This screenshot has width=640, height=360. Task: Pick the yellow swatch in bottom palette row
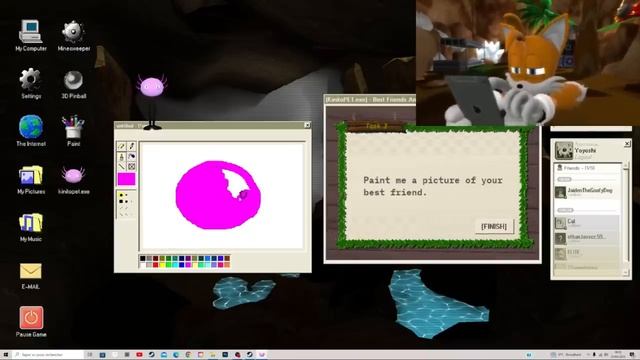[162, 265]
